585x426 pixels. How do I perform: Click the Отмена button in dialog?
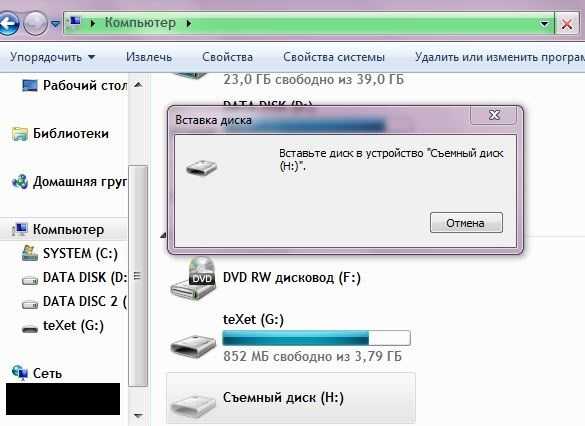point(466,223)
